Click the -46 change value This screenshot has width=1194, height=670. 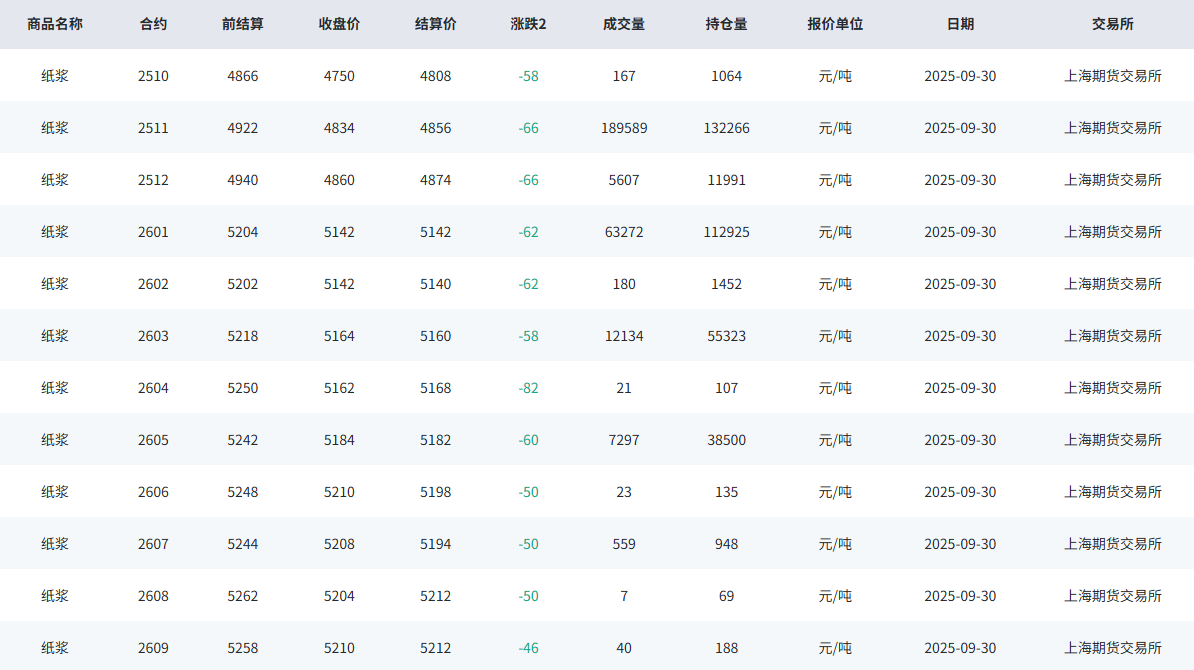[528, 648]
